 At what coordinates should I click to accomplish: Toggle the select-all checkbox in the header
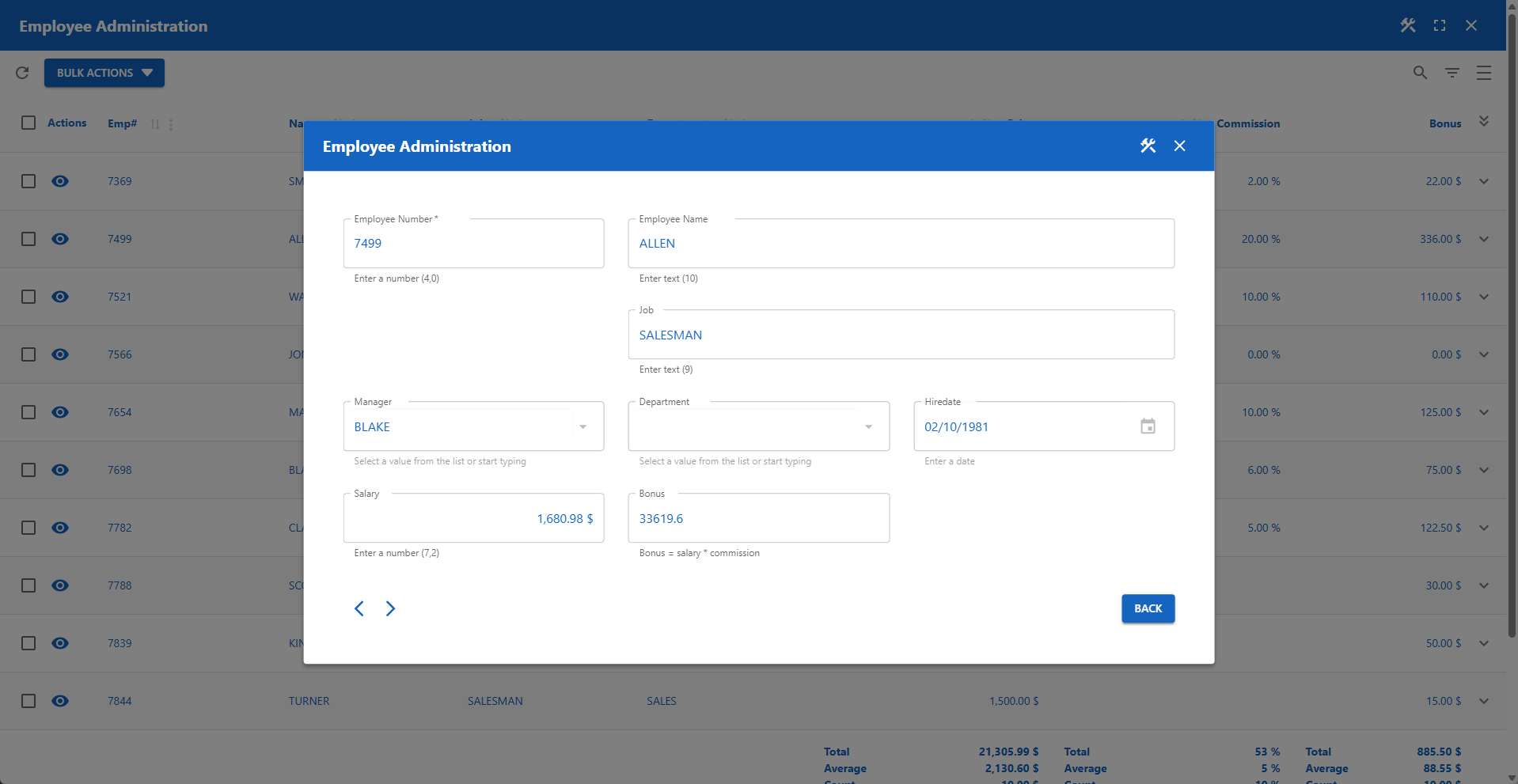tap(28, 123)
